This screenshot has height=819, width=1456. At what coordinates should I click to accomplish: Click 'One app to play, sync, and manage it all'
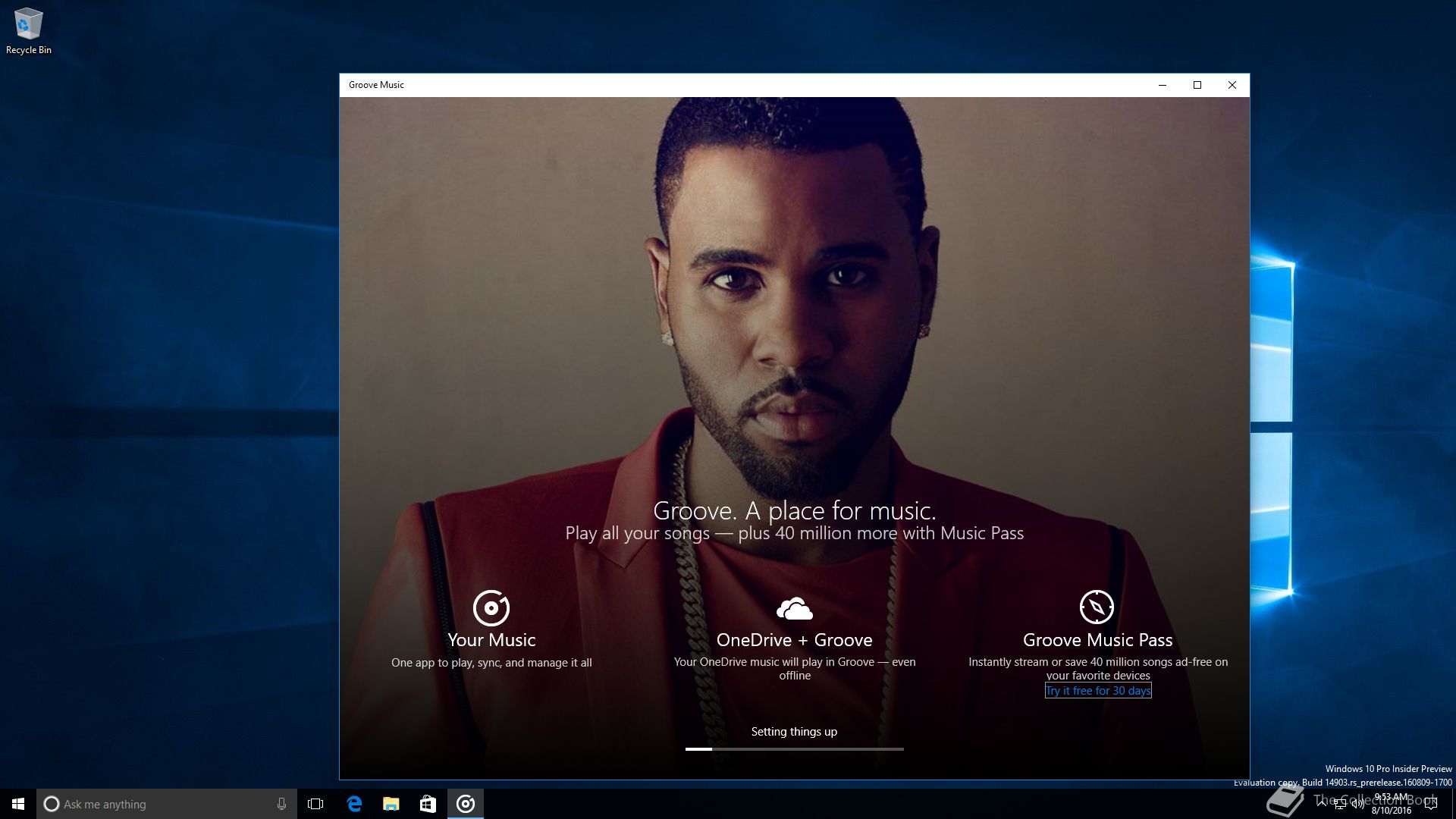point(491,663)
